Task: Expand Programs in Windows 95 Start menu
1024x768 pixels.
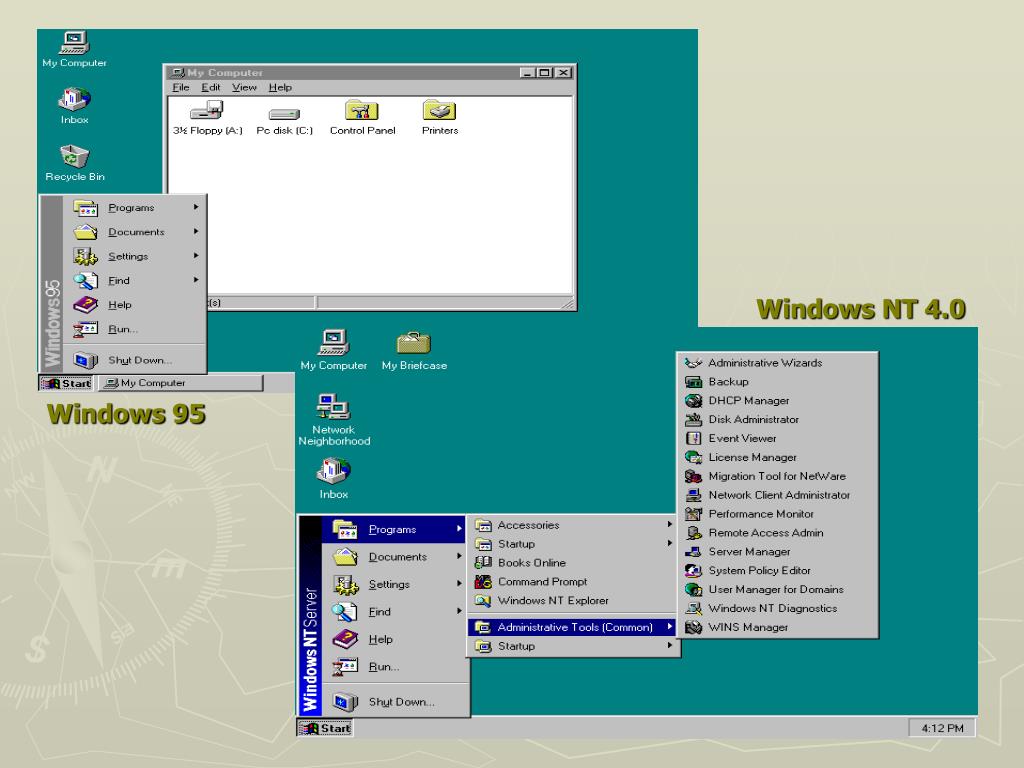Action: 134,208
